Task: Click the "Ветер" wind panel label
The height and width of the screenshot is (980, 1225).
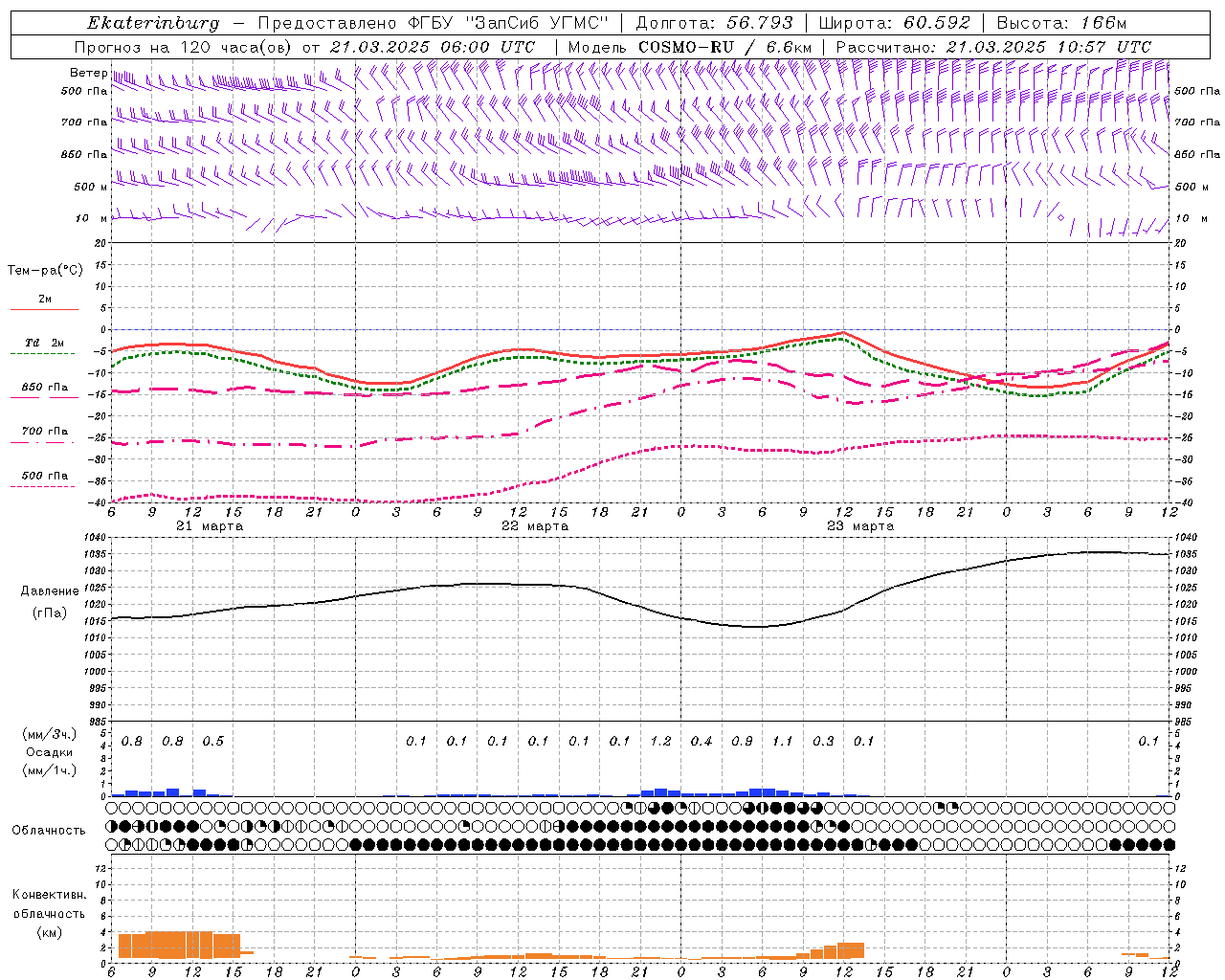Action: click(88, 73)
